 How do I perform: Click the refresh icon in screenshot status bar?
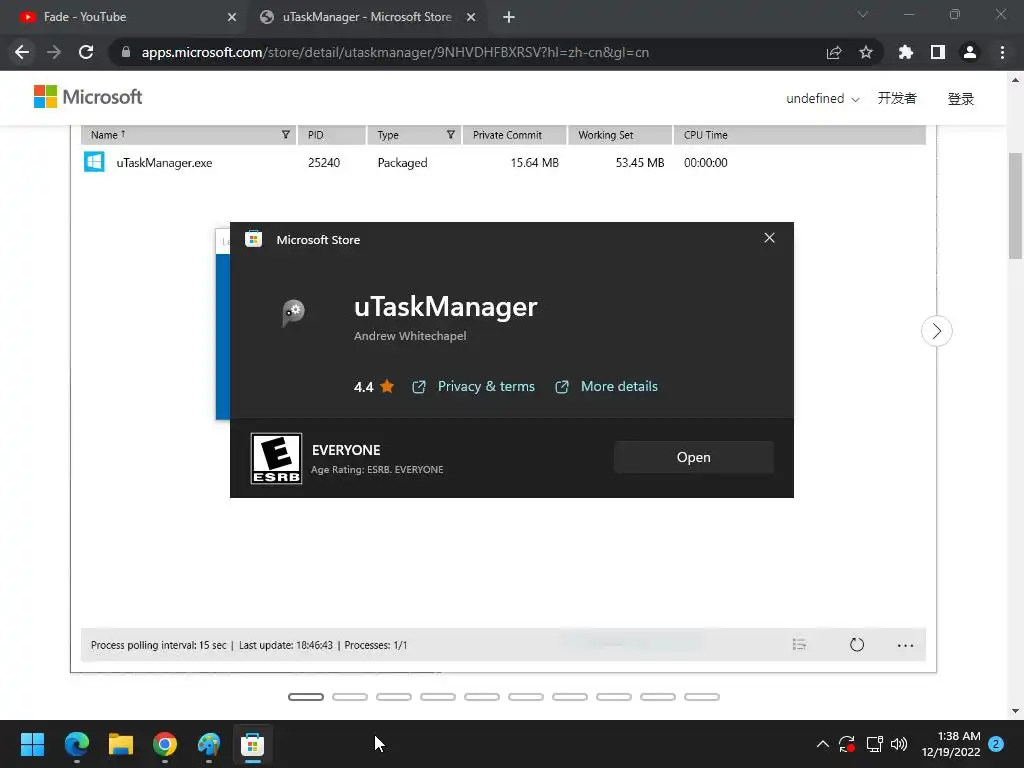(857, 645)
